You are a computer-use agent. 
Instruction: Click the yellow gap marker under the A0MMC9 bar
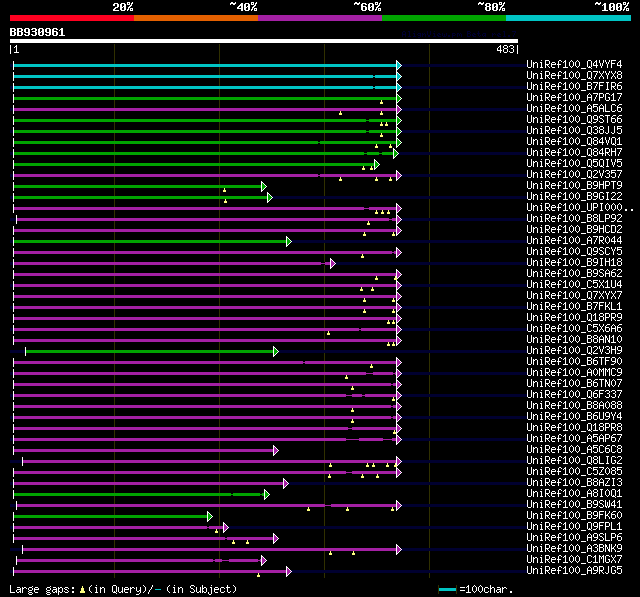point(346,377)
